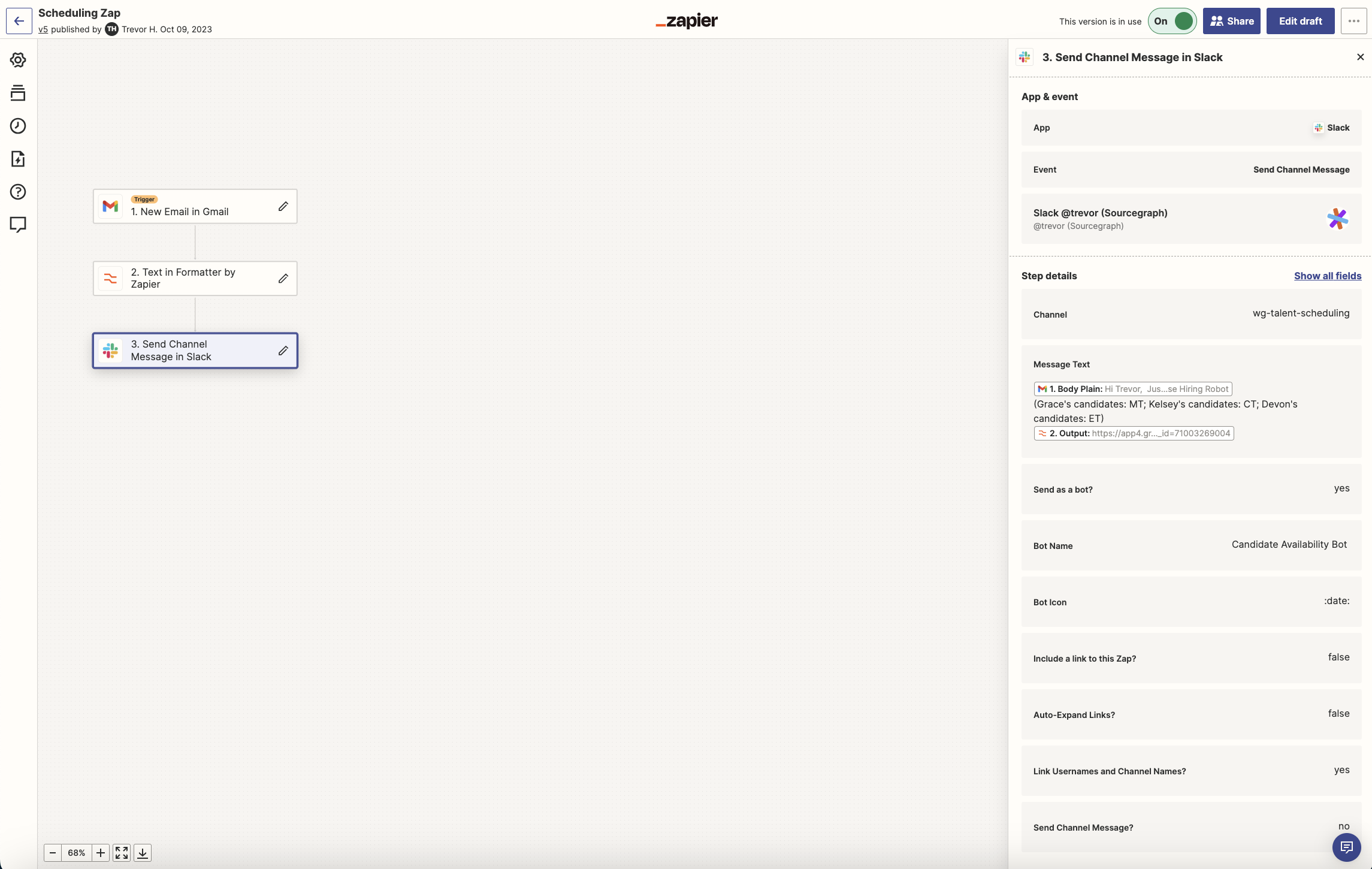This screenshot has width=1372, height=869.
Task: Click the Slack @trevor (Sourcegraph) account row
Action: (x=1191, y=219)
